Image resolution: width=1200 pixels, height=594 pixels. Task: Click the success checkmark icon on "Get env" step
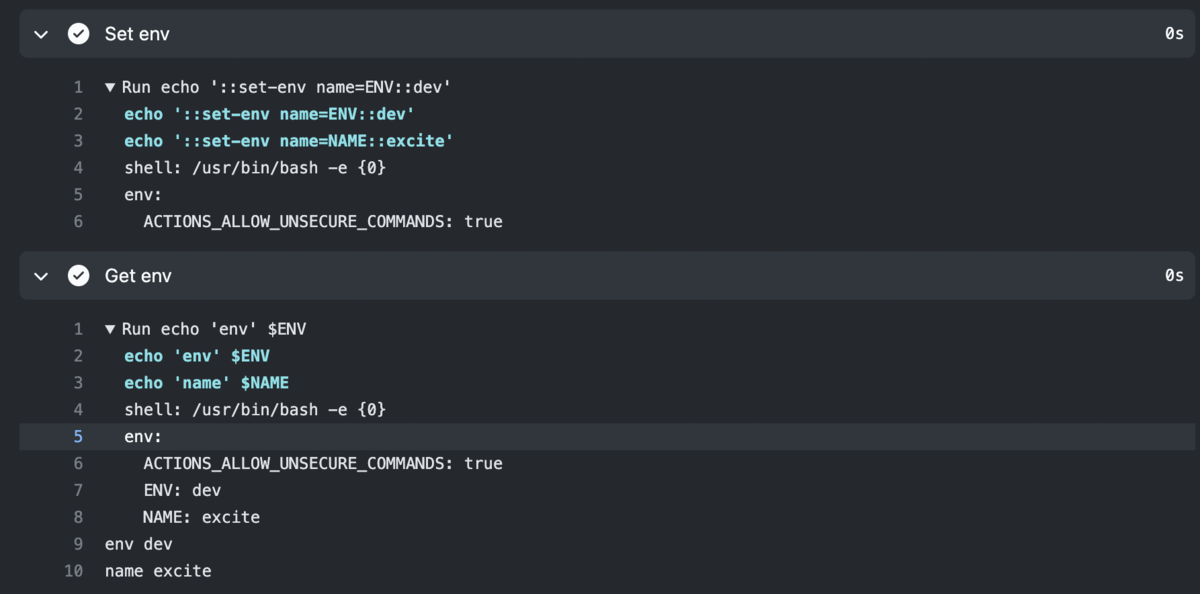point(78,275)
